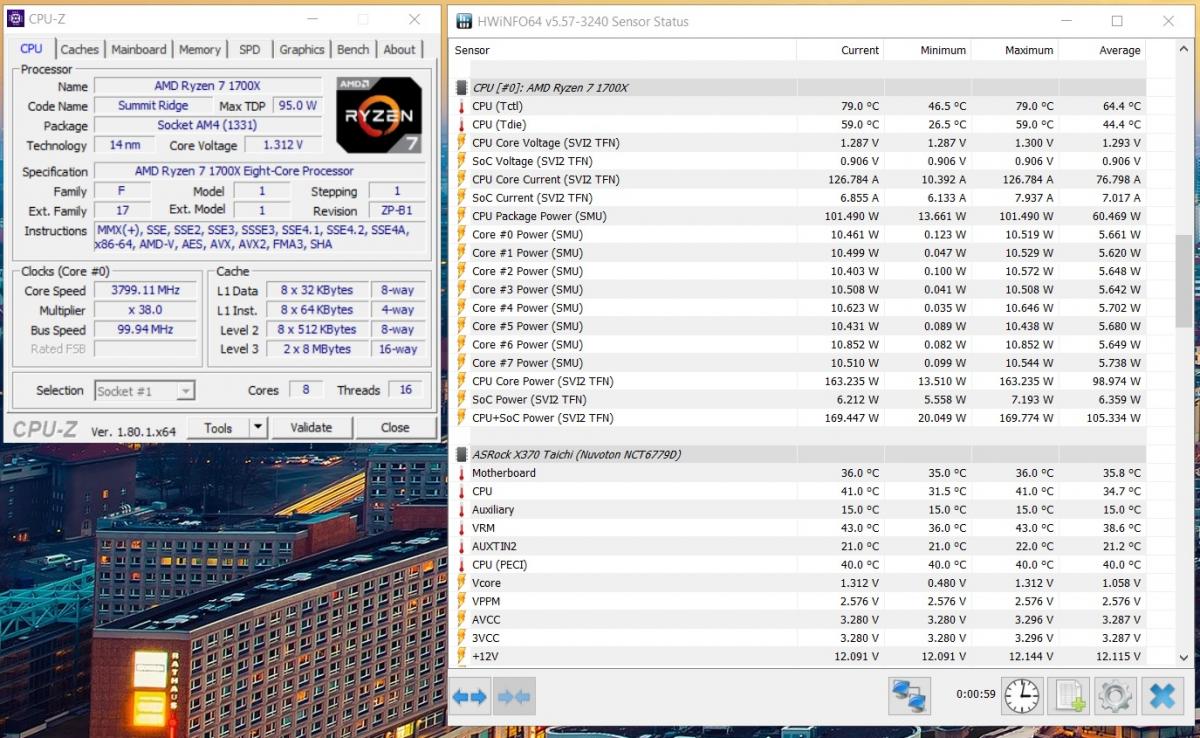Screen dimensions: 1200x738
Task: Open HWiNFO sensor settings gear icon
Action: (x=1115, y=696)
